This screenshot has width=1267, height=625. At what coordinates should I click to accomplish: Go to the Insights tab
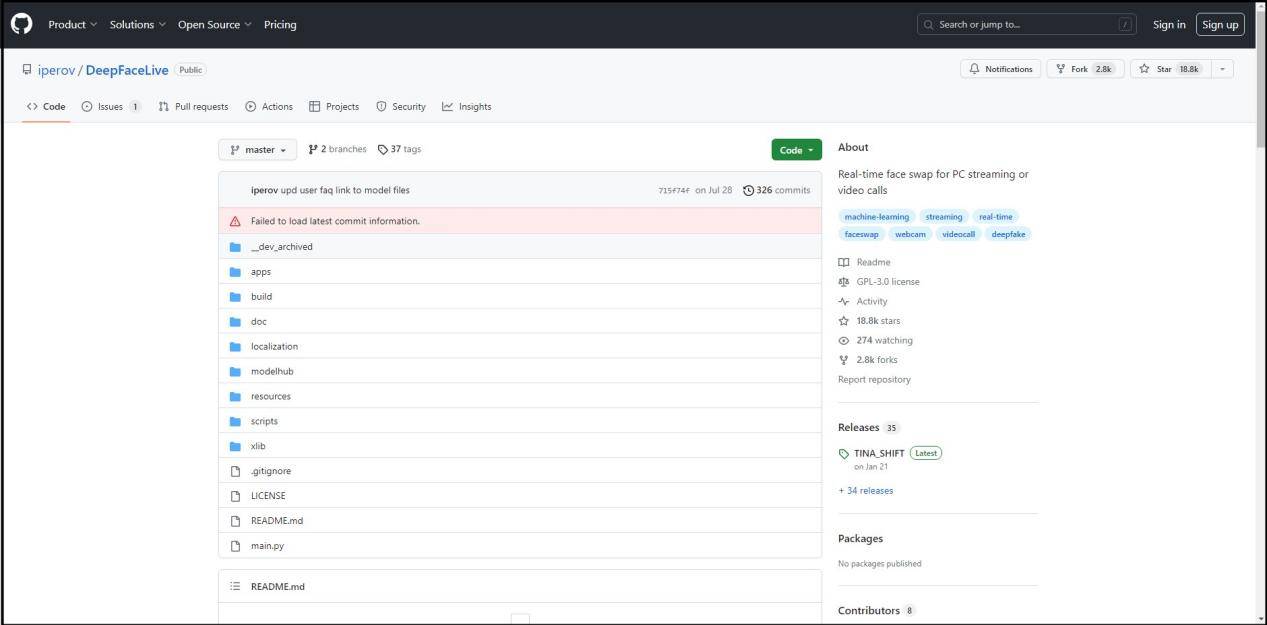(467, 107)
